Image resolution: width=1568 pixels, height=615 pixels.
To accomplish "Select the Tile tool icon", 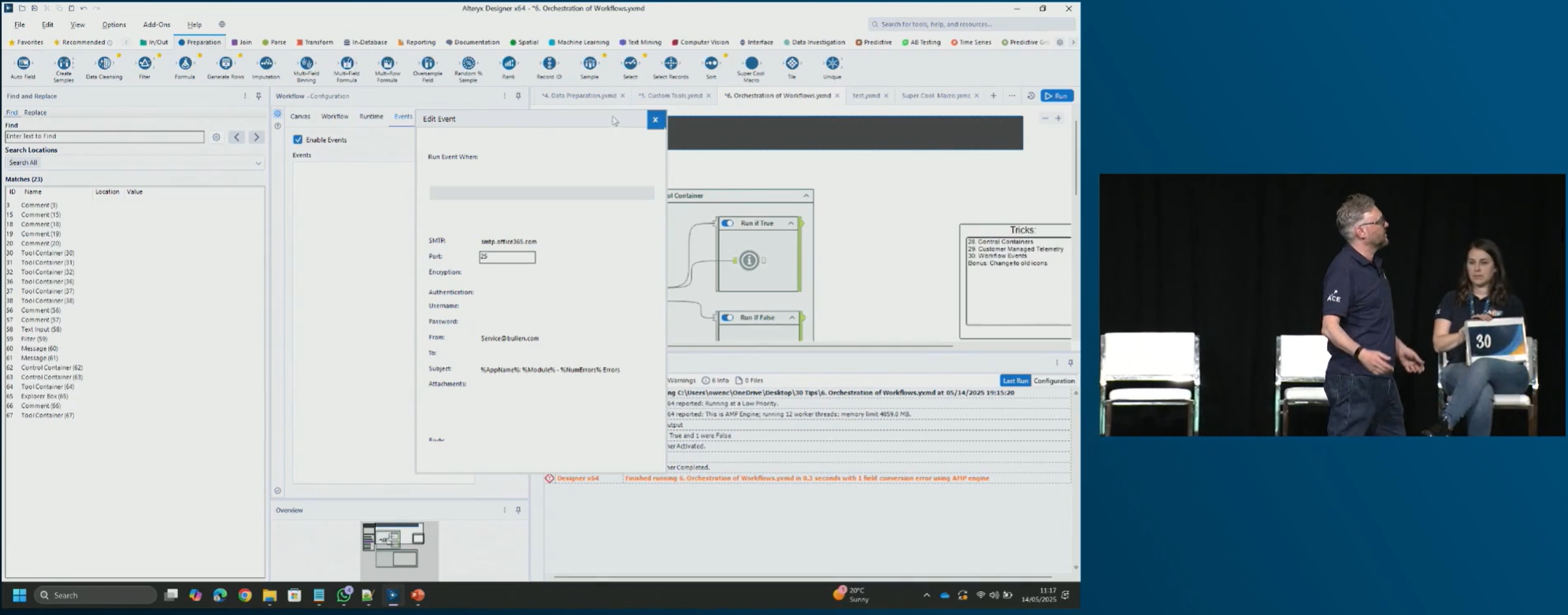I will point(792,63).
